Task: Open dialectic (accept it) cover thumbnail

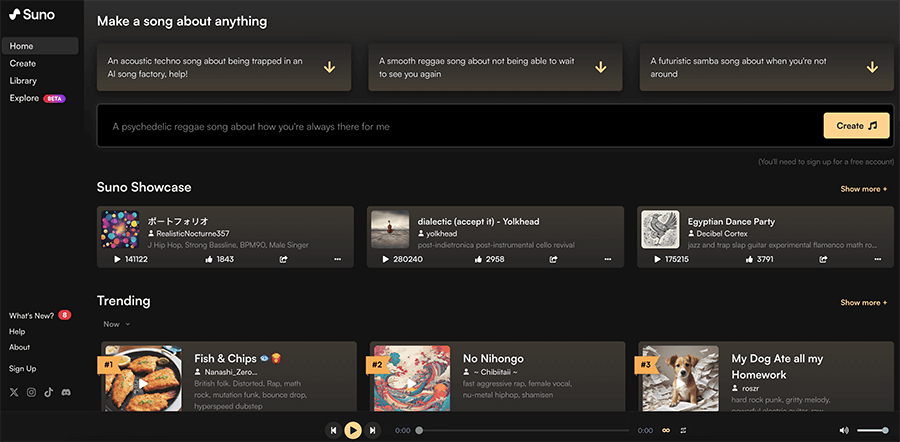Action: (390, 229)
